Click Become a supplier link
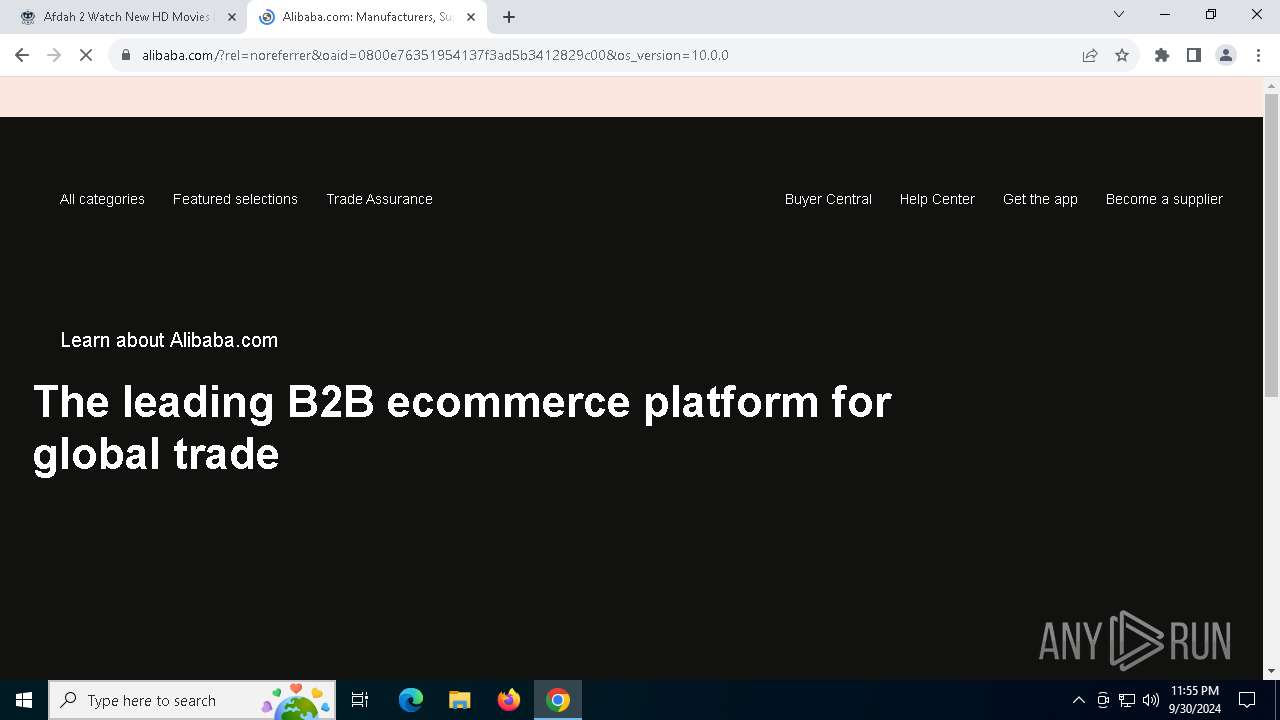Image resolution: width=1280 pixels, height=720 pixels. click(x=1164, y=199)
